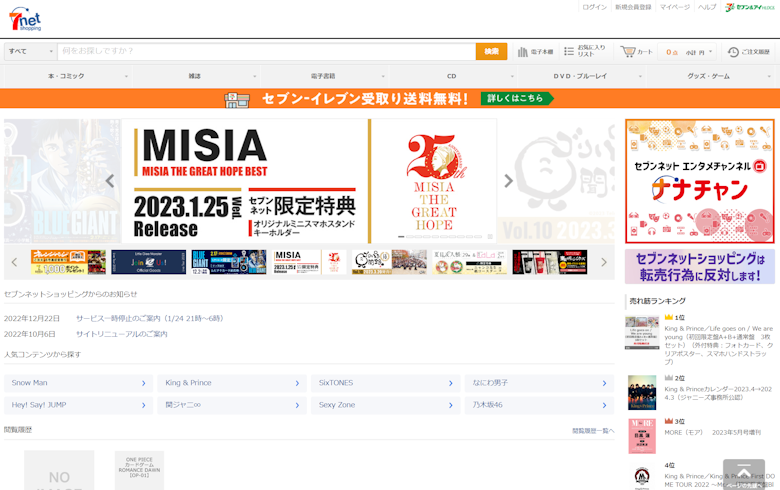This screenshot has height=490, width=780.
Task: Open the すべて category dropdown
Action: pyautogui.click(x=30, y=51)
